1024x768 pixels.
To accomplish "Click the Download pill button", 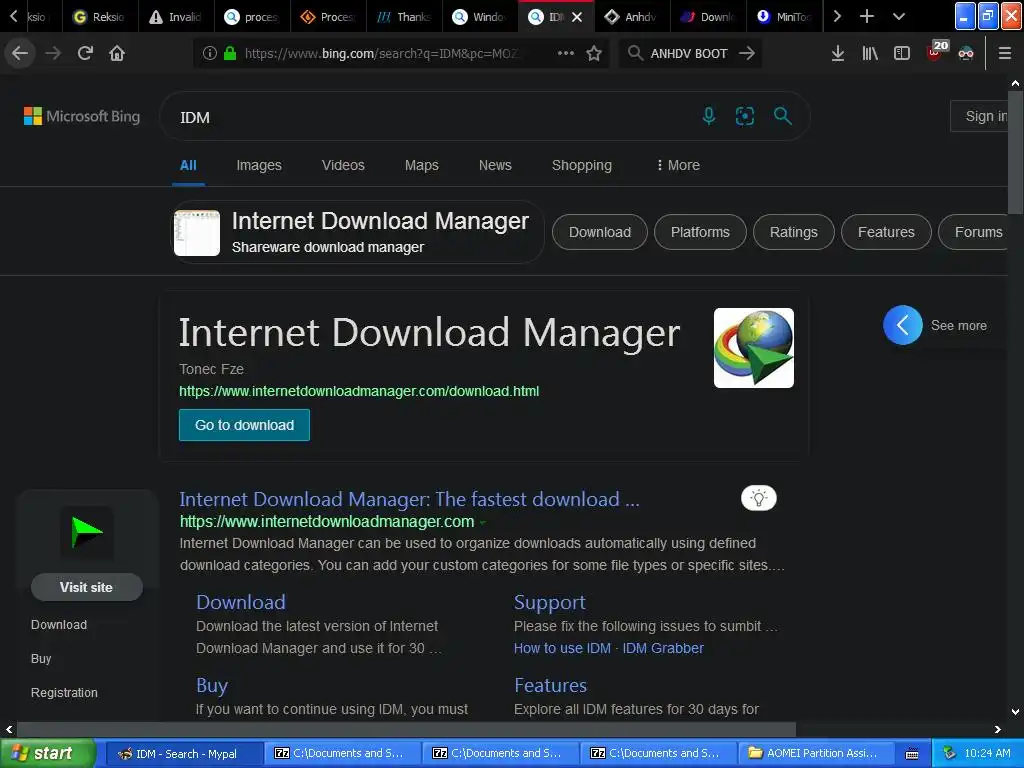I will coord(600,232).
